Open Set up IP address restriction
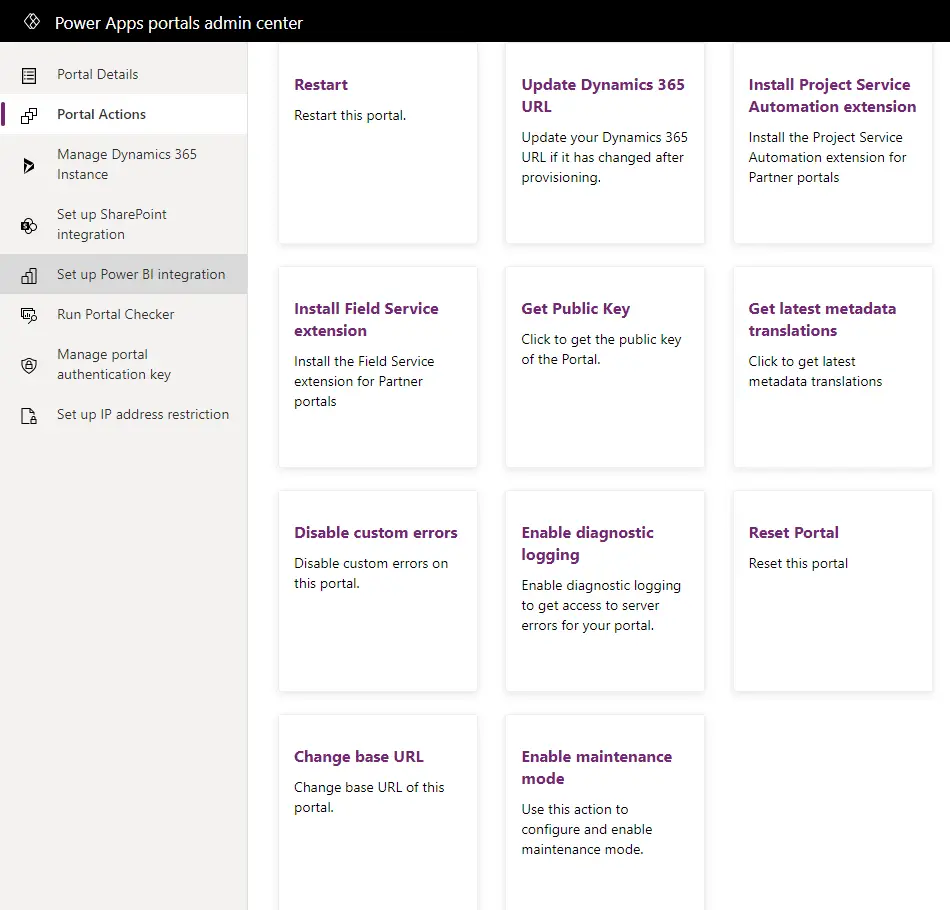The height and width of the screenshot is (910, 950). point(124,414)
